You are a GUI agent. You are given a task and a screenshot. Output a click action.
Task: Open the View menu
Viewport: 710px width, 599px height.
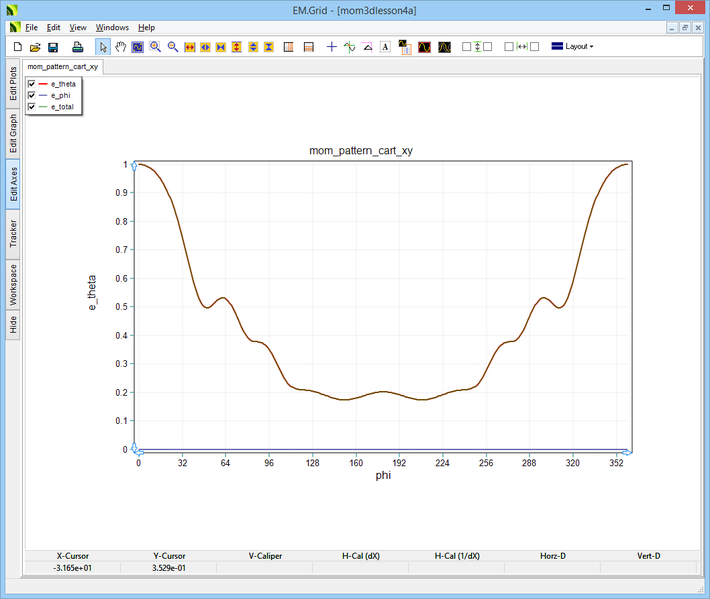pos(78,27)
